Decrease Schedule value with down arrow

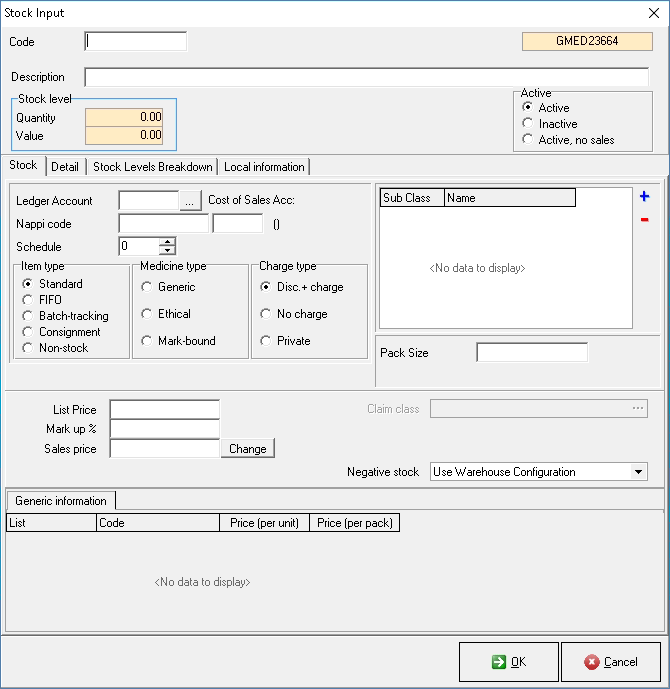tap(167, 251)
